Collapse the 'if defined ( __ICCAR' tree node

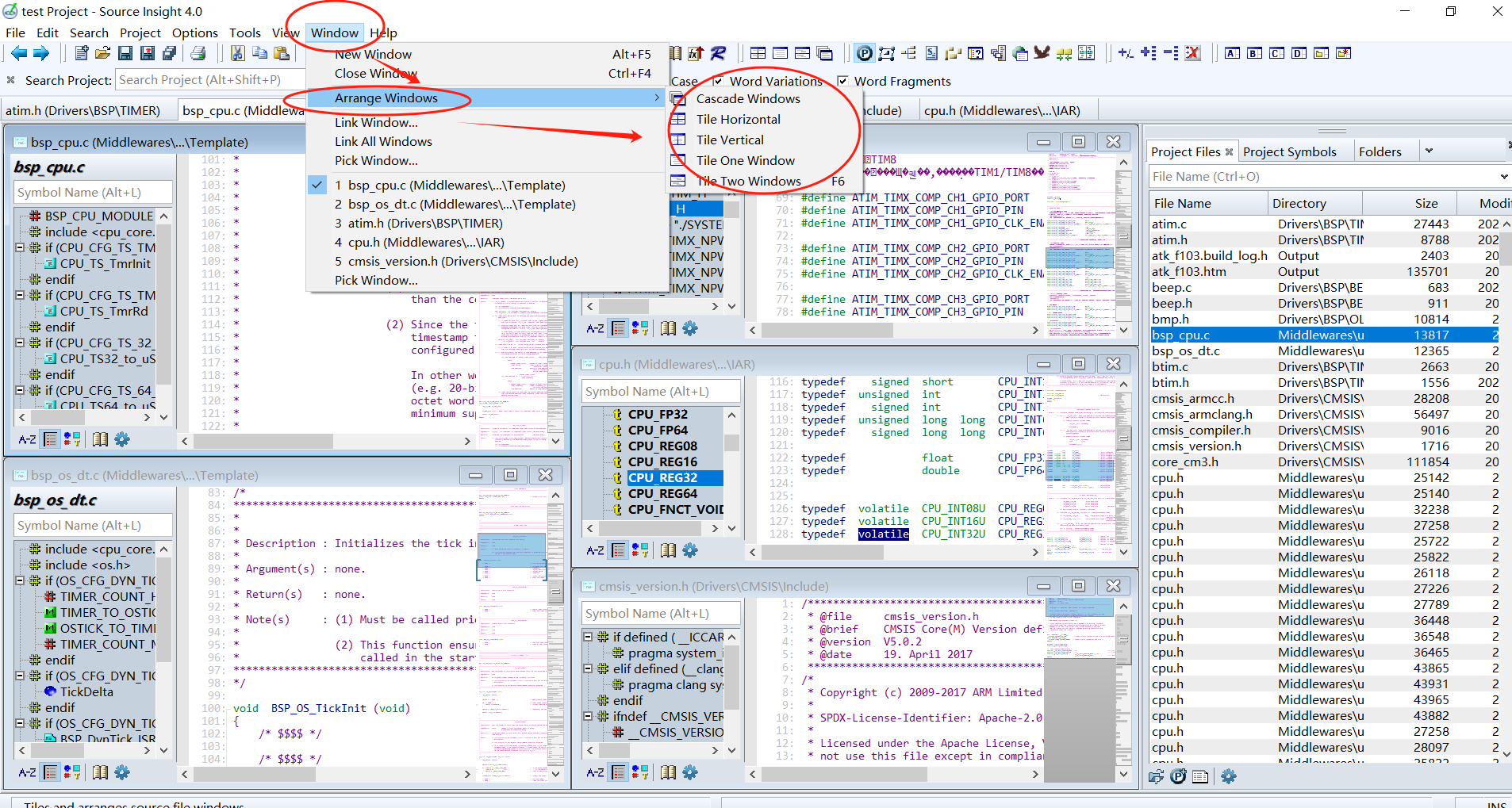588,637
